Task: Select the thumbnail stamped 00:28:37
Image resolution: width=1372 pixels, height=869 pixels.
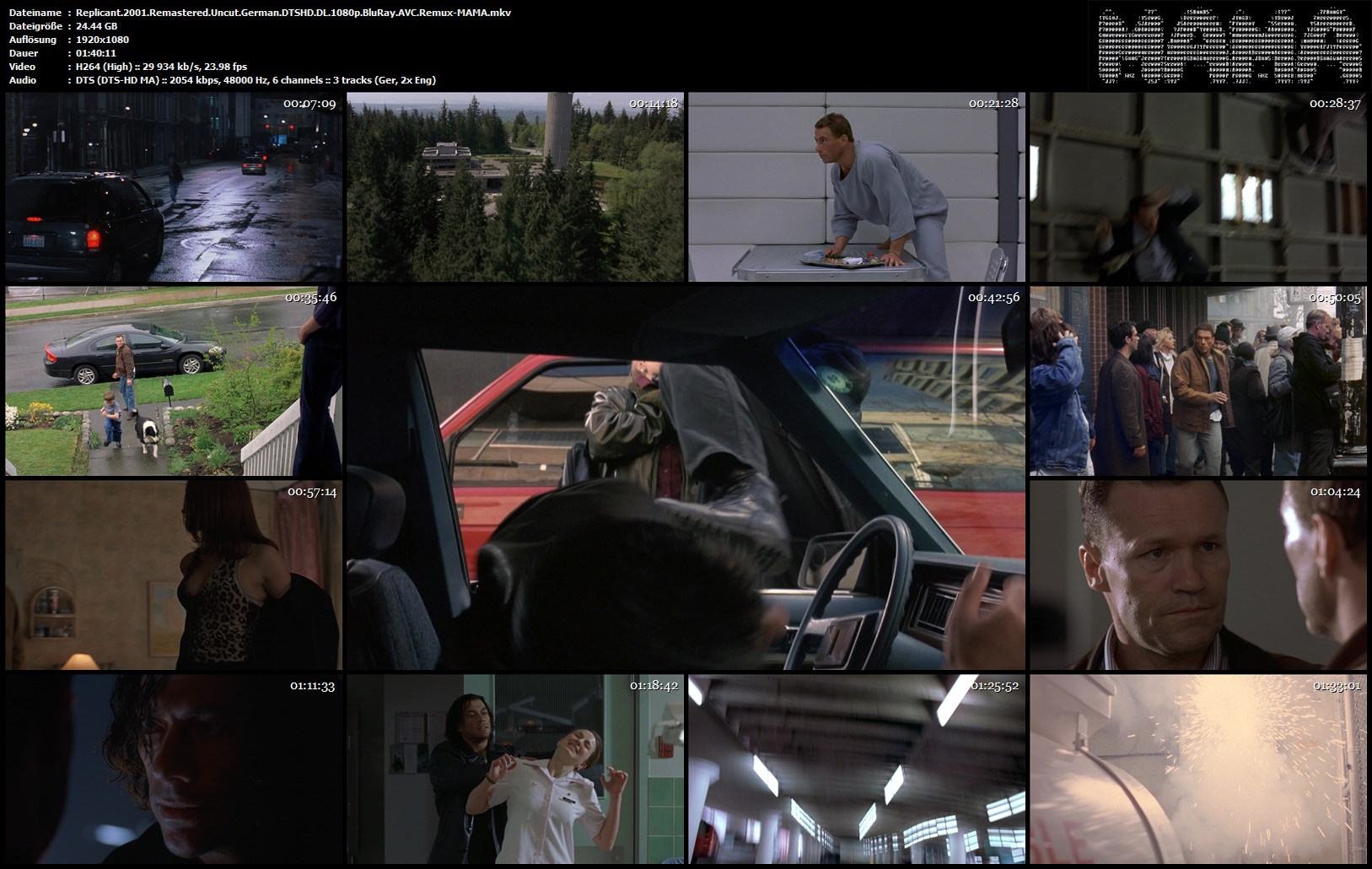Action: [x=1198, y=187]
